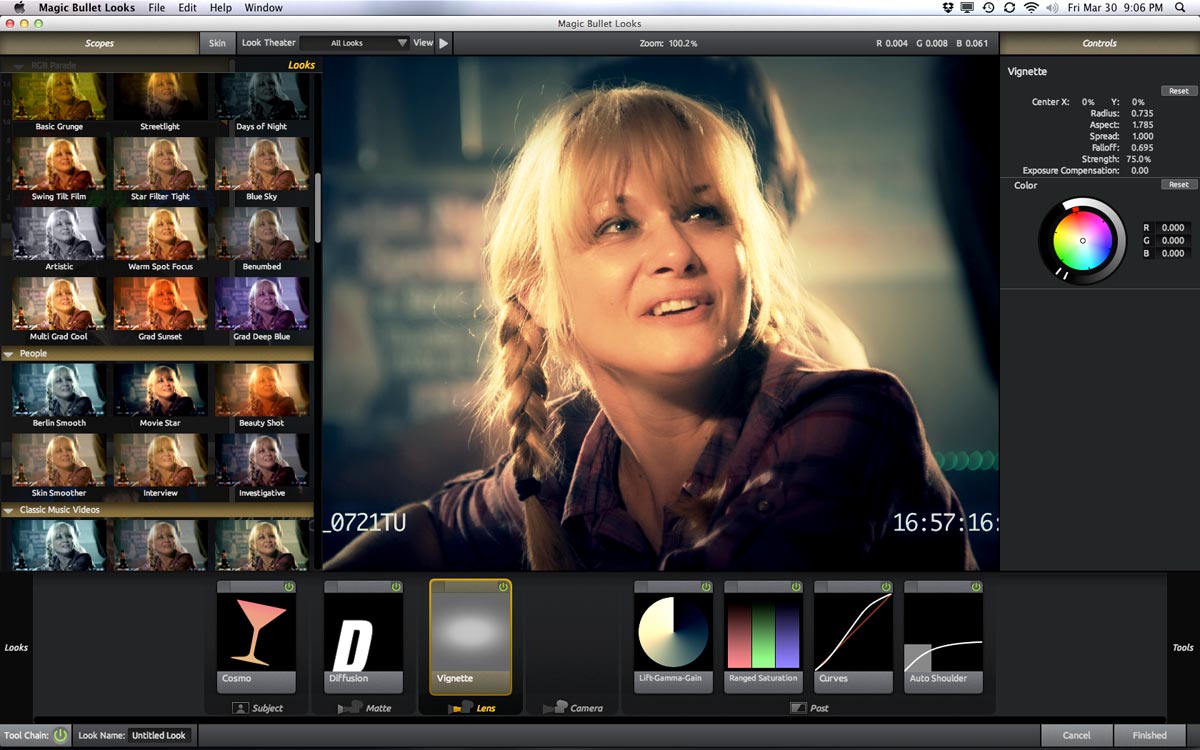Click the Lift-Gamma-Gain tool icon
This screenshot has height=750, width=1200.
[x=673, y=632]
